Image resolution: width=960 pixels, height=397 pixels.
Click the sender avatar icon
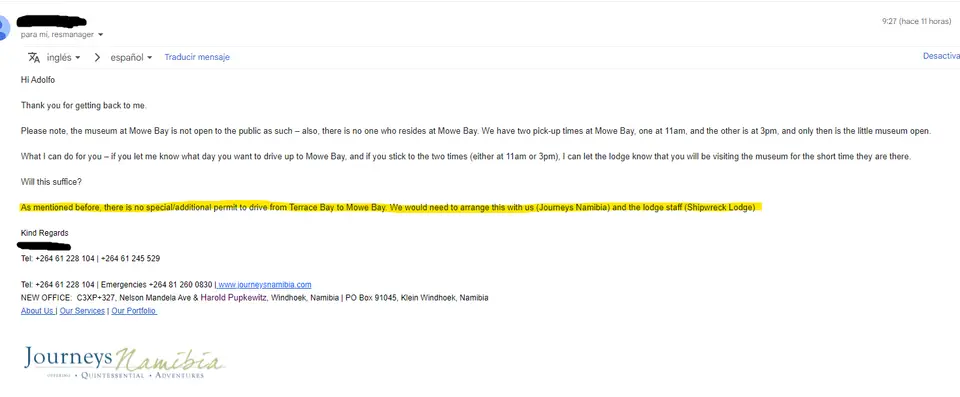coord(4,28)
